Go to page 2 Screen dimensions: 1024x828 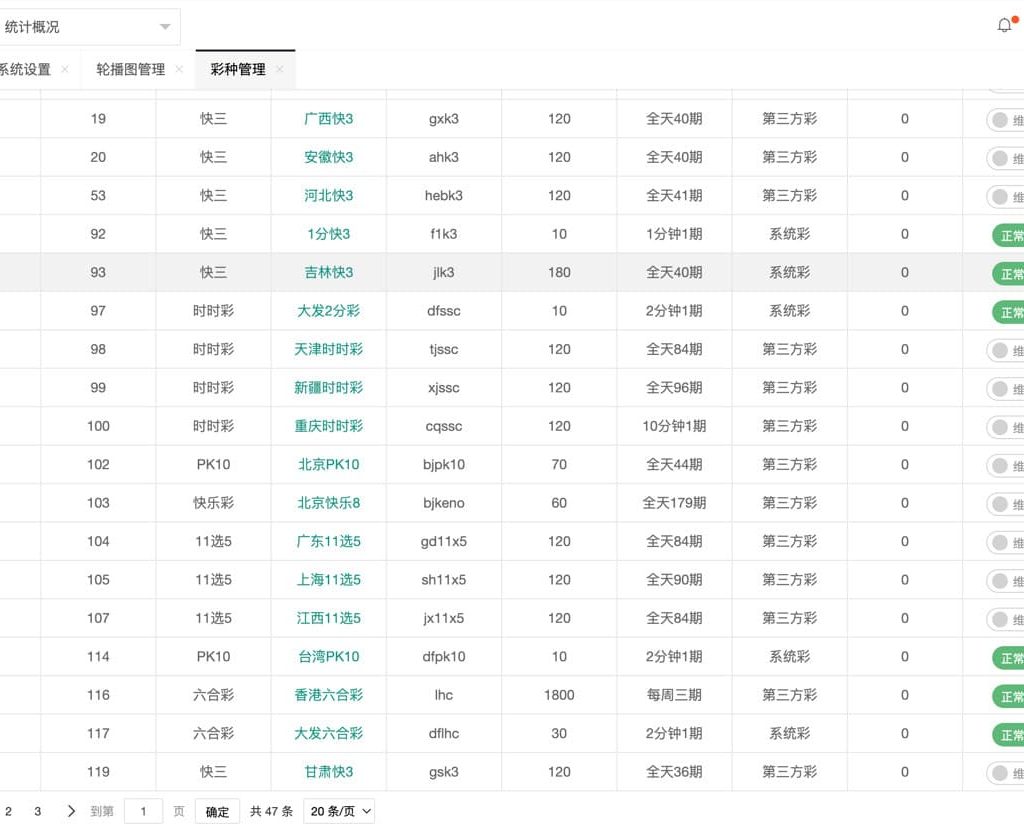[9, 811]
